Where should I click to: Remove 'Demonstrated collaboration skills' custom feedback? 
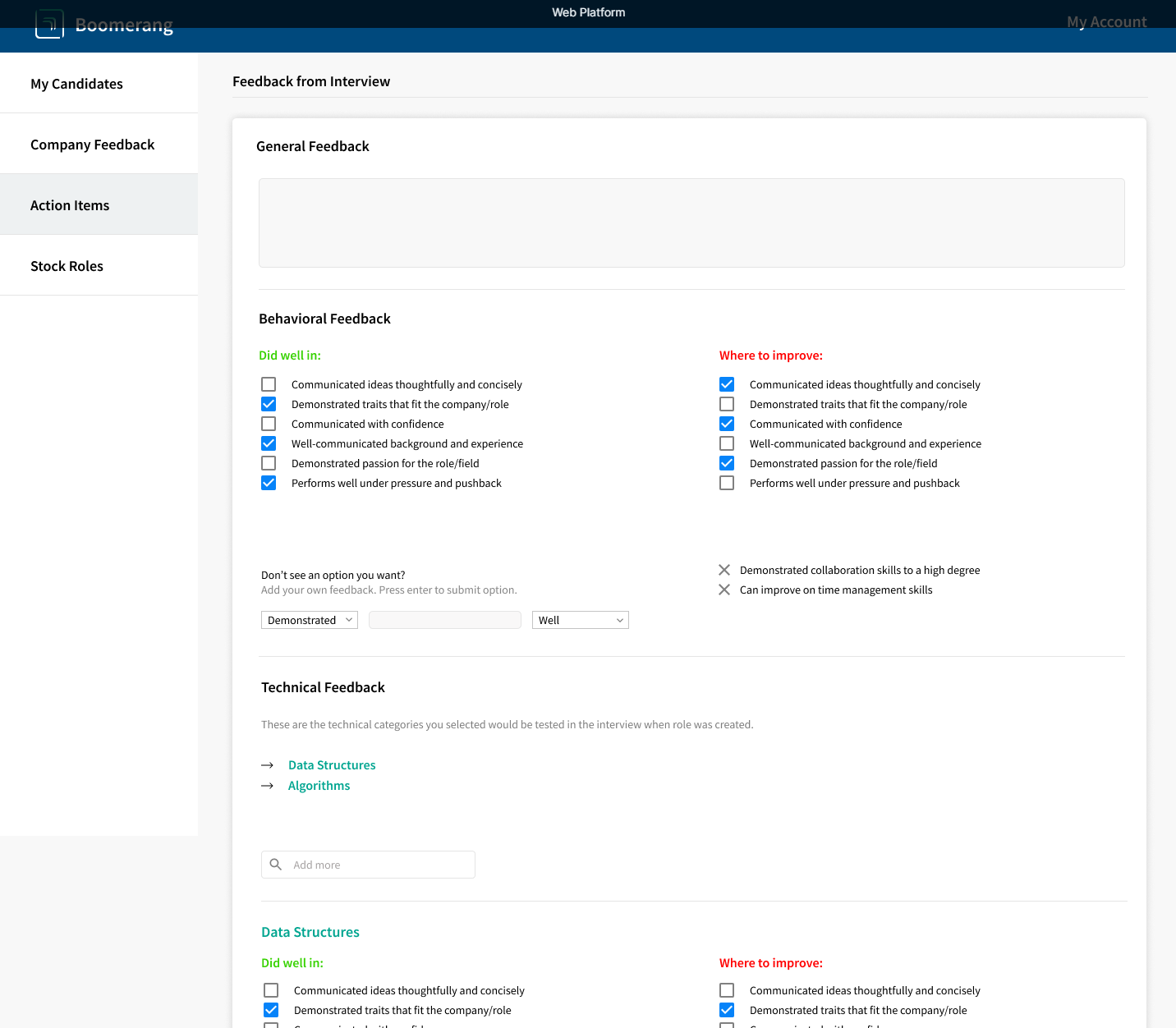coord(724,570)
